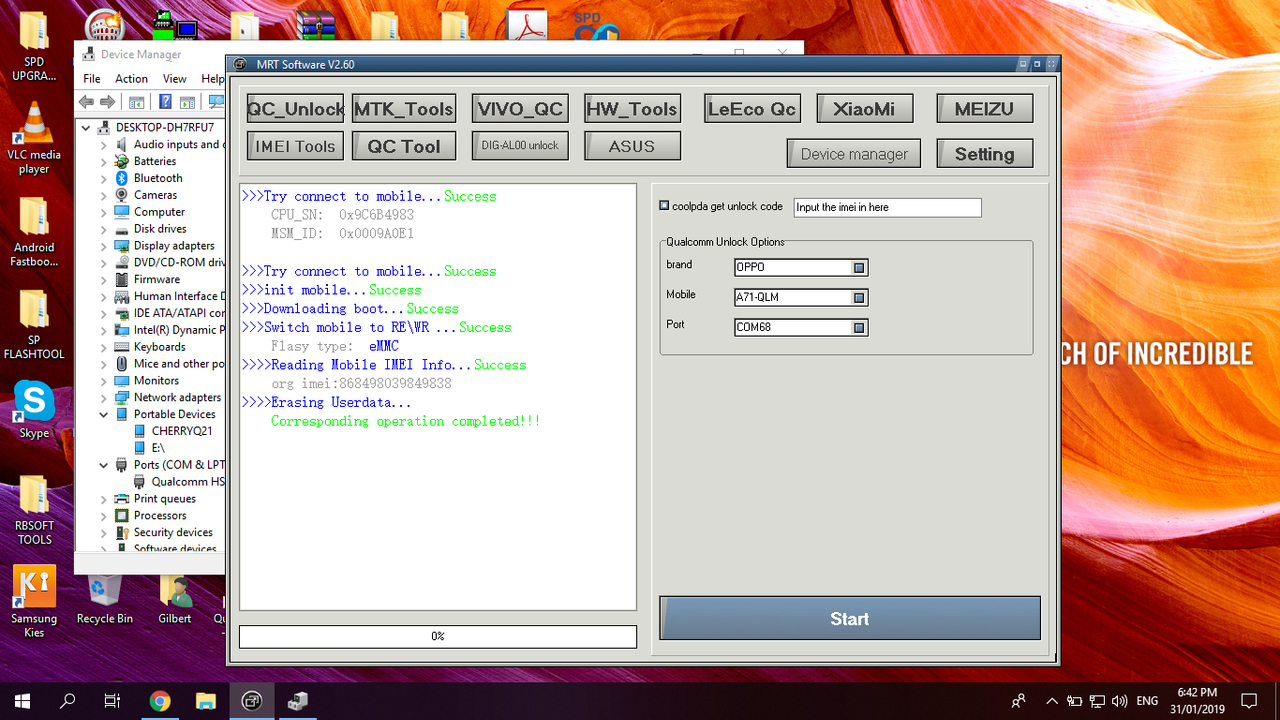Open the HW_Tools module

[x=632, y=109]
